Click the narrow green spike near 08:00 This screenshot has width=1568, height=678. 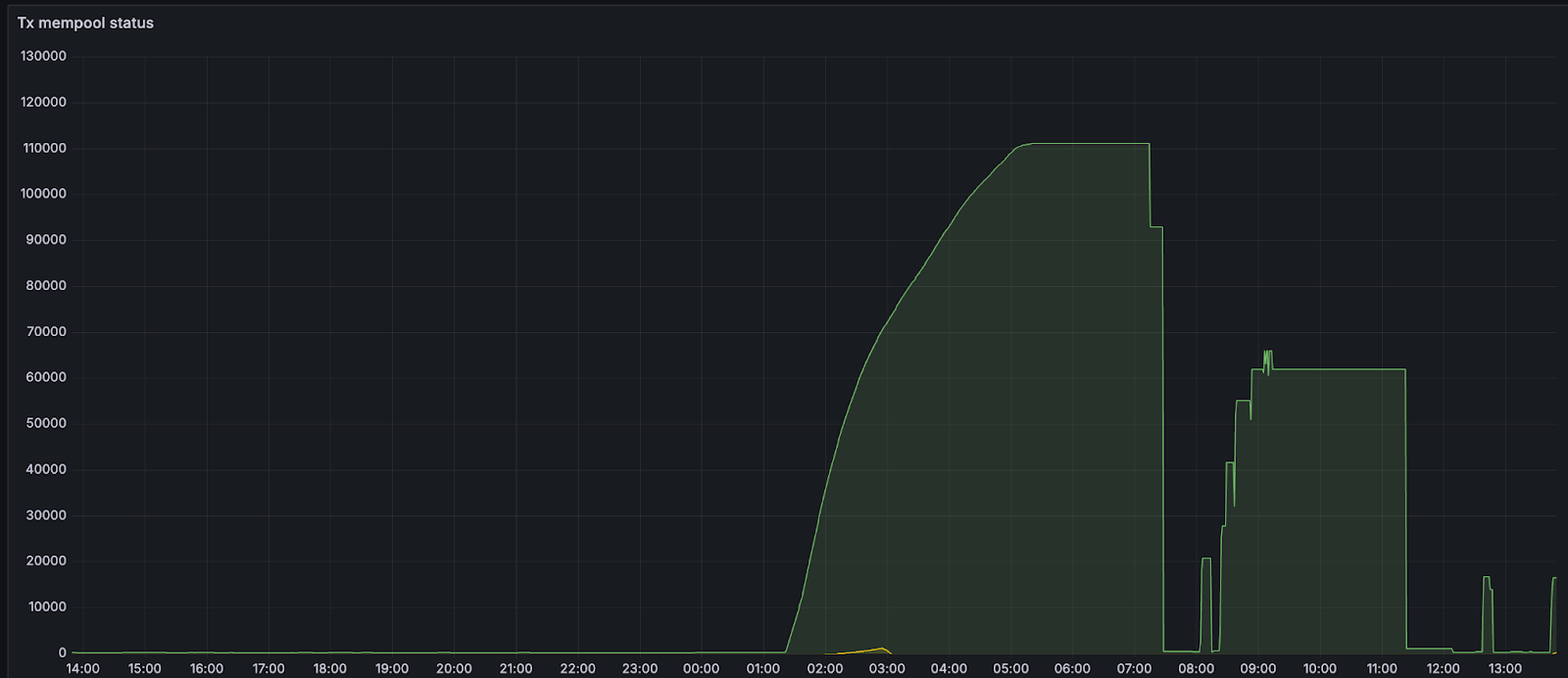[1205, 605]
